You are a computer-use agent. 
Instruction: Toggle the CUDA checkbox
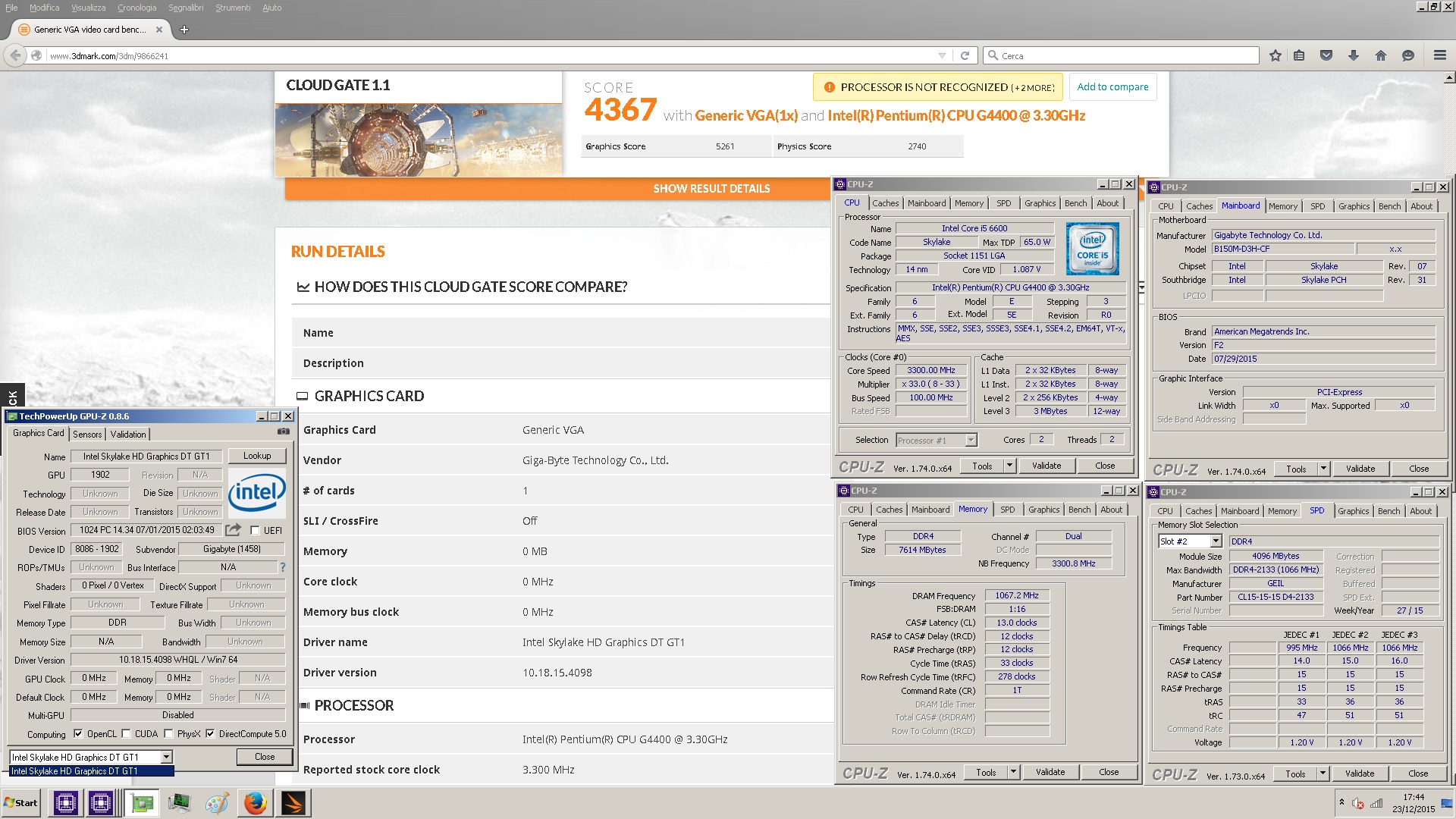(x=125, y=733)
